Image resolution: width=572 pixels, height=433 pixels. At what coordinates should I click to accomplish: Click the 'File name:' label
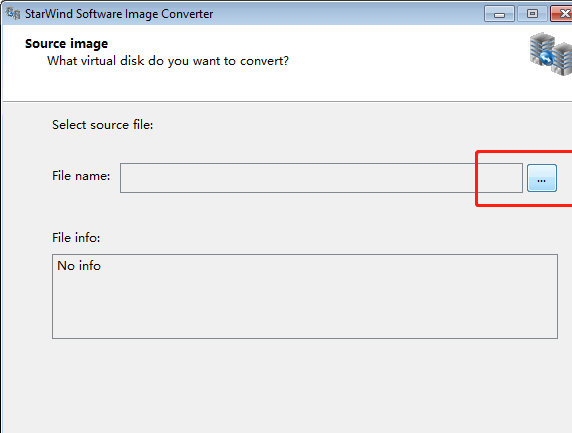click(x=81, y=176)
